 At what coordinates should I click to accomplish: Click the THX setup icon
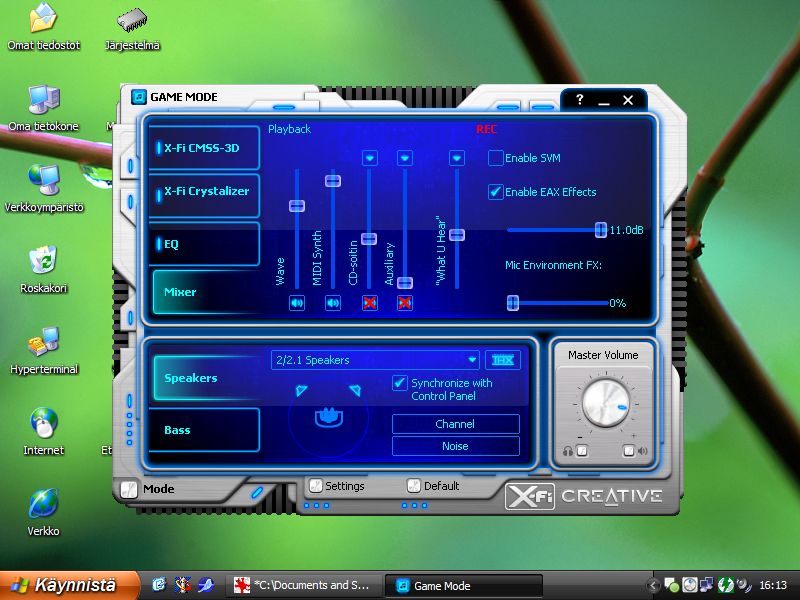tap(502, 360)
